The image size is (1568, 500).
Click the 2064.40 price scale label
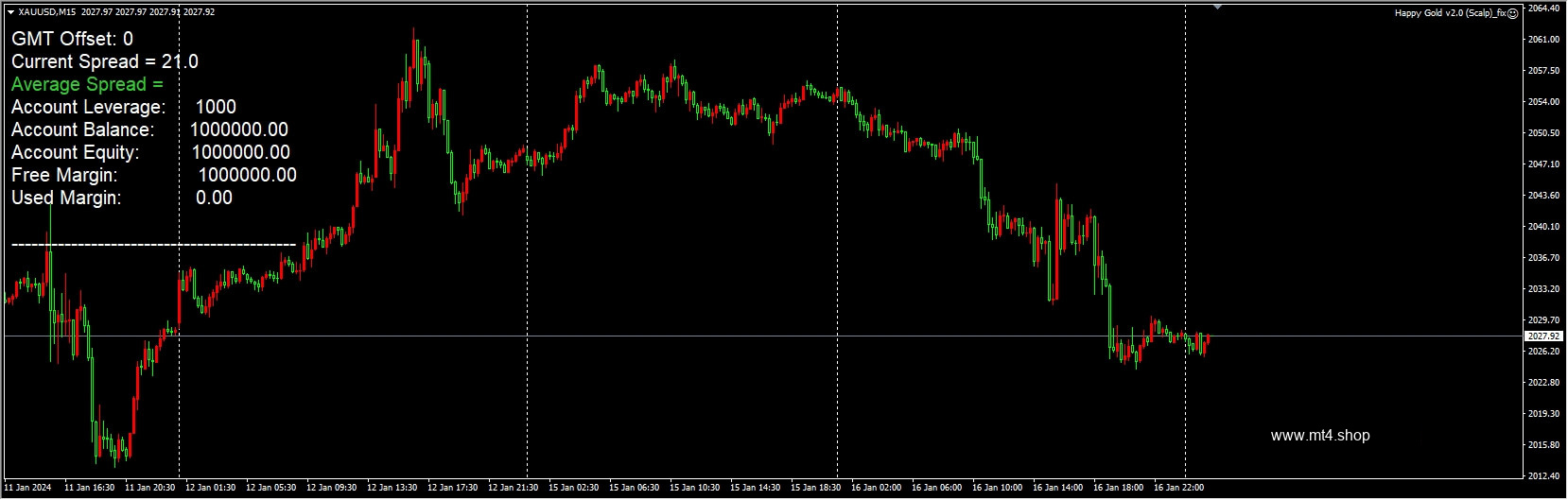click(x=1543, y=9)
